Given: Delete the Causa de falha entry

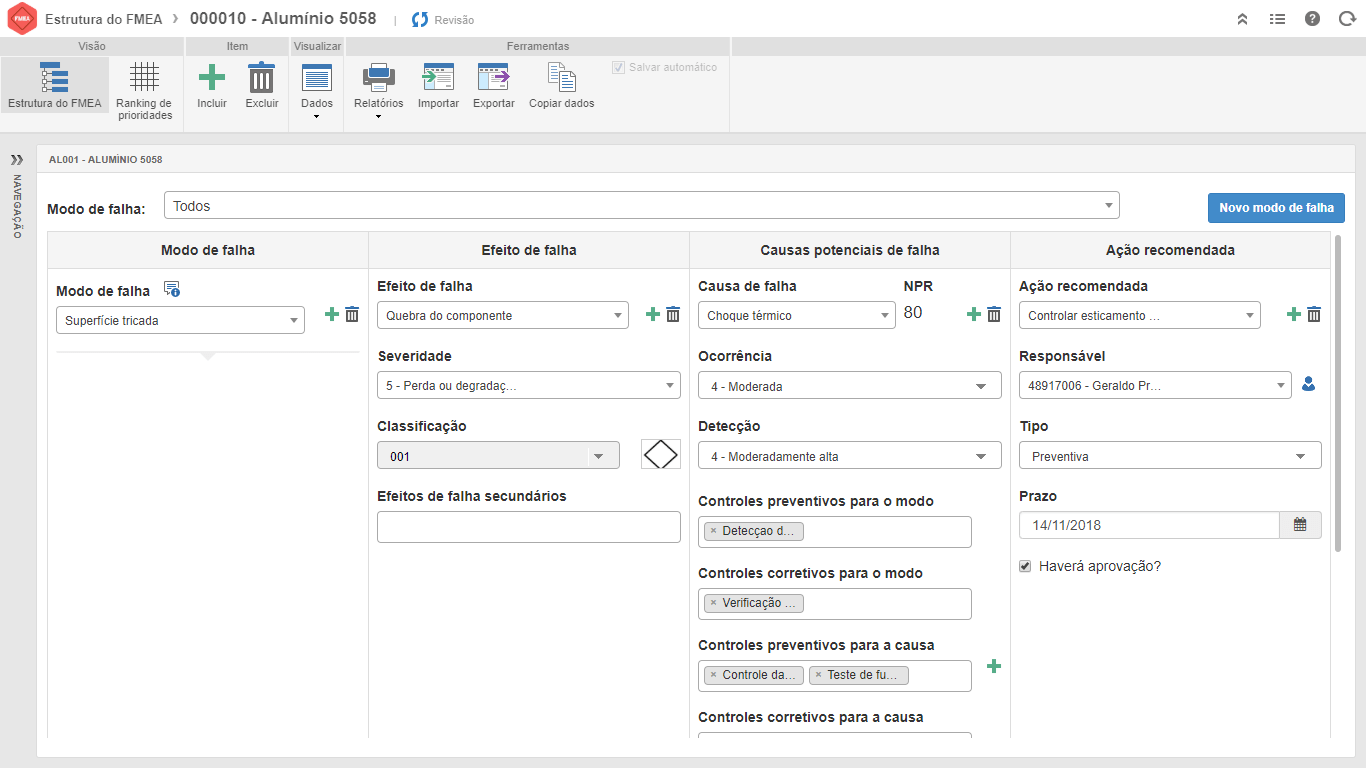Looking at the screenshot, I should pyautogui.click(x=994, y=315).
